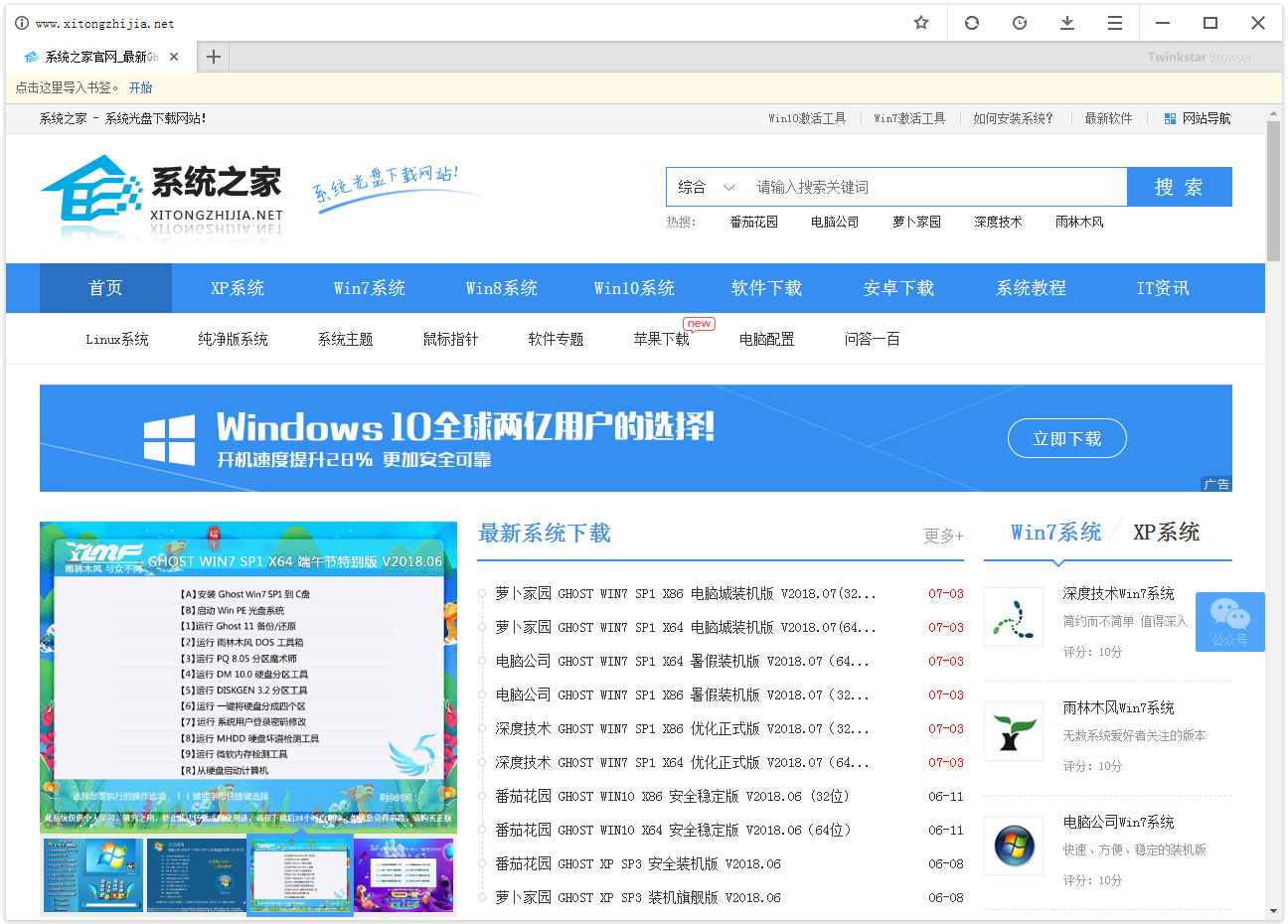Reload the page with refresh icon

971,22
